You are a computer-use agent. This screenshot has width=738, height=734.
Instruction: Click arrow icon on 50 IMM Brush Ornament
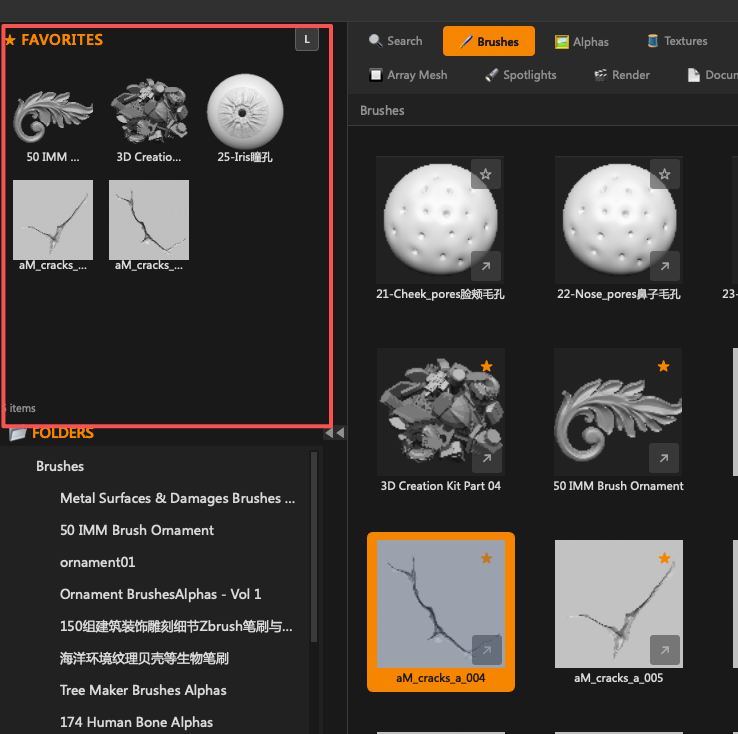tap(664, 458)
